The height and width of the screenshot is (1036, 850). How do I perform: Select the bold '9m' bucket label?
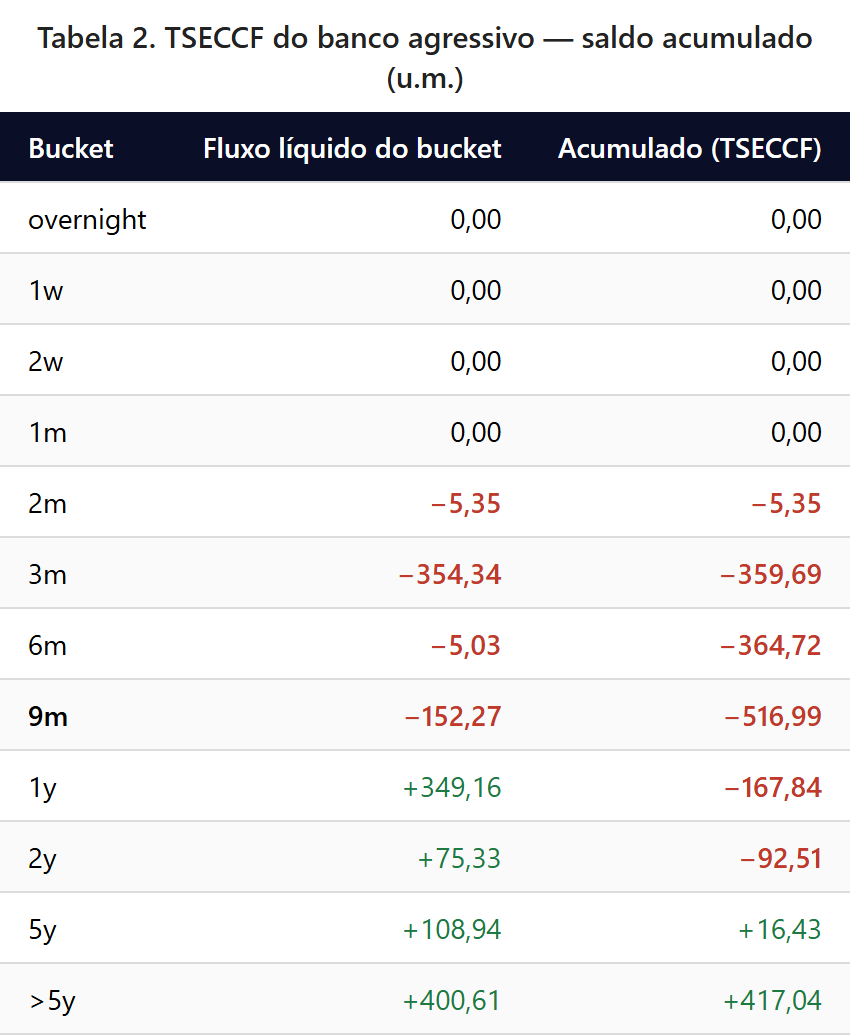[x=48, y=717]
